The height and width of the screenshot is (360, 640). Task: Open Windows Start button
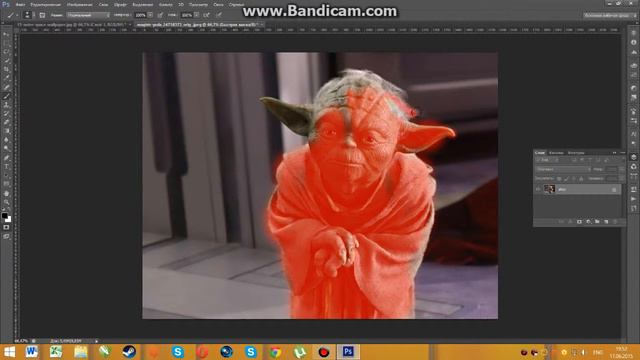click(x=9, y=352)
